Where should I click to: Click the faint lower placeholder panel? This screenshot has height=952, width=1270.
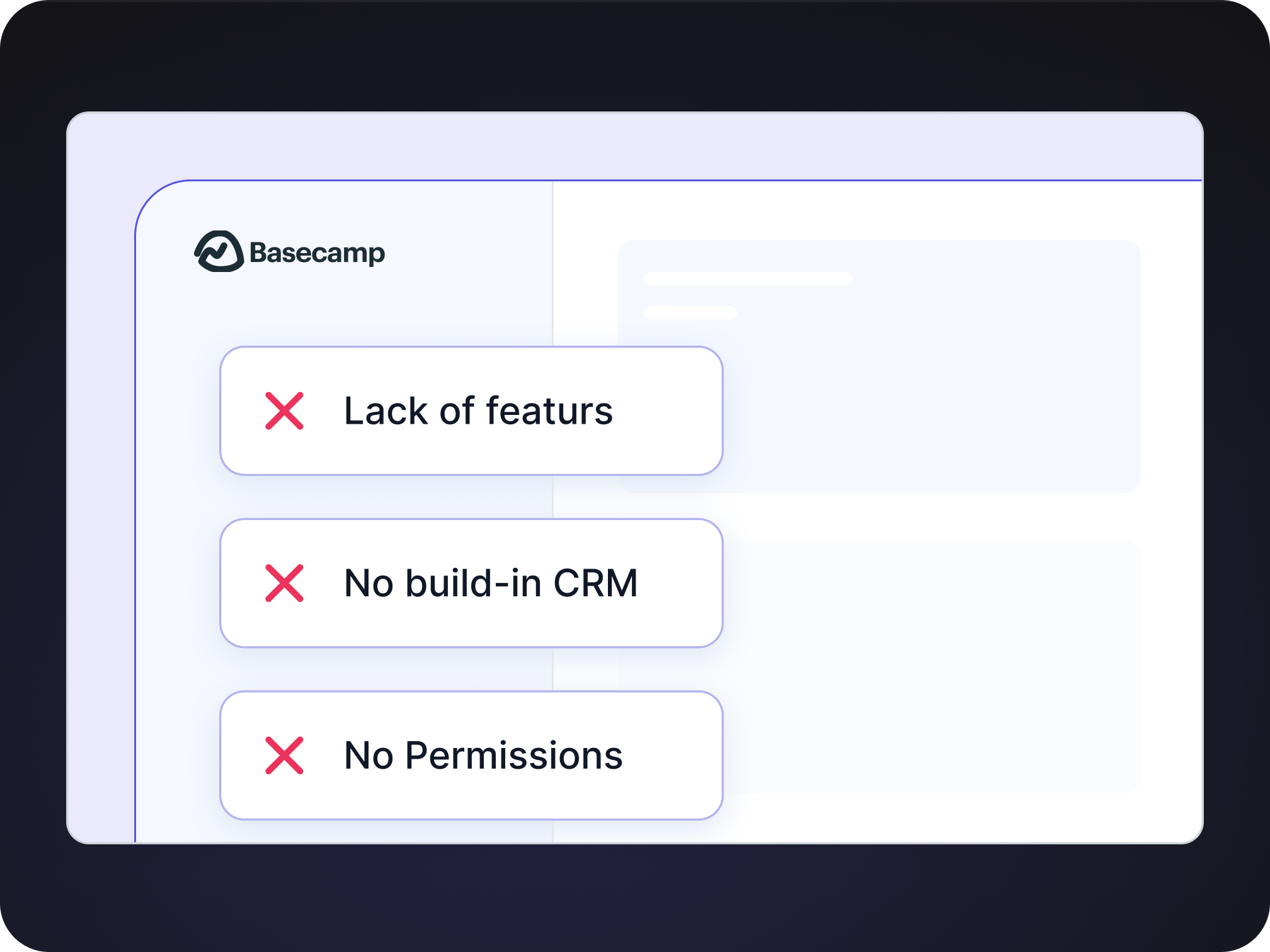[x=932, y=667]
